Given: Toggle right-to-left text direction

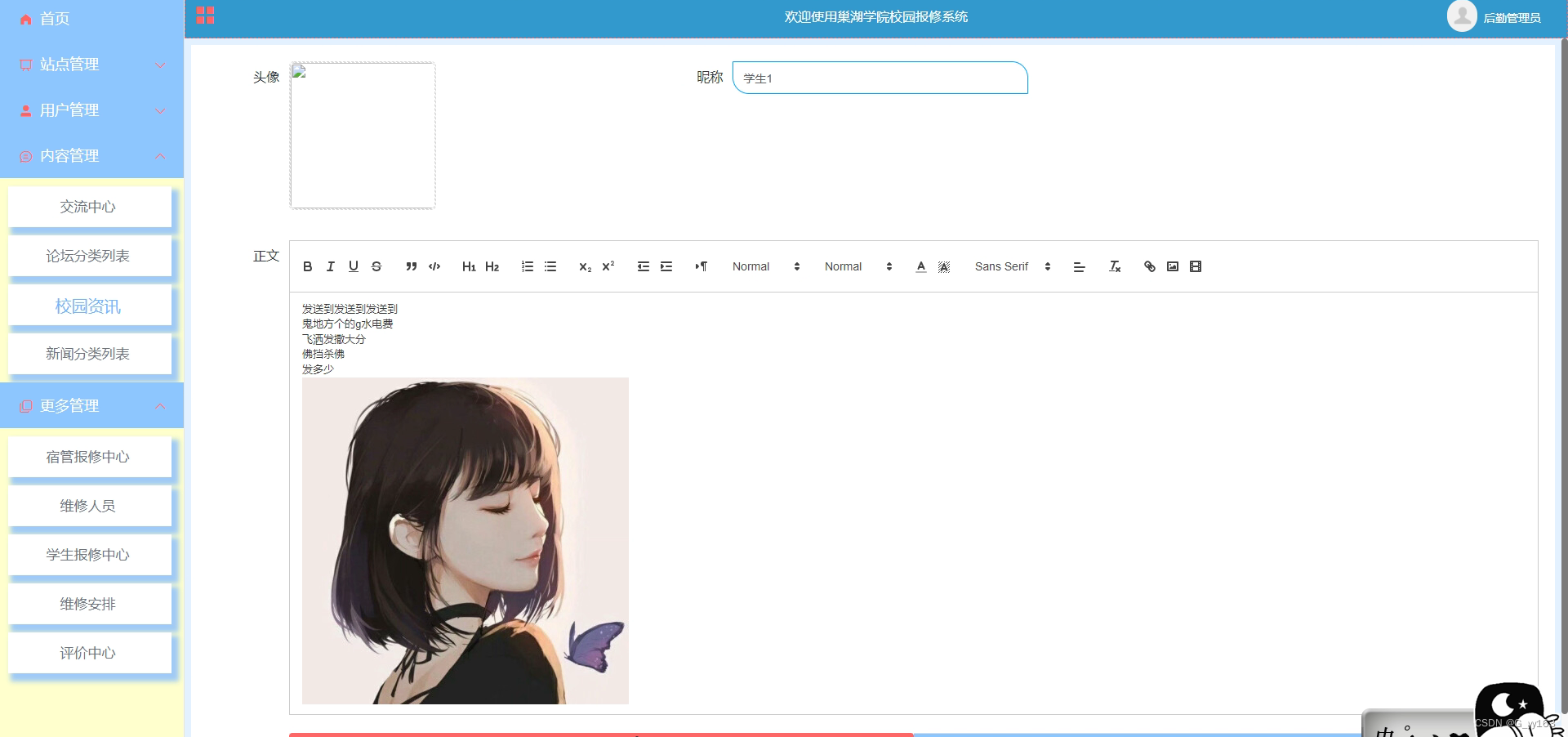Looking at the screenshot, I should [x=701, y=266].
